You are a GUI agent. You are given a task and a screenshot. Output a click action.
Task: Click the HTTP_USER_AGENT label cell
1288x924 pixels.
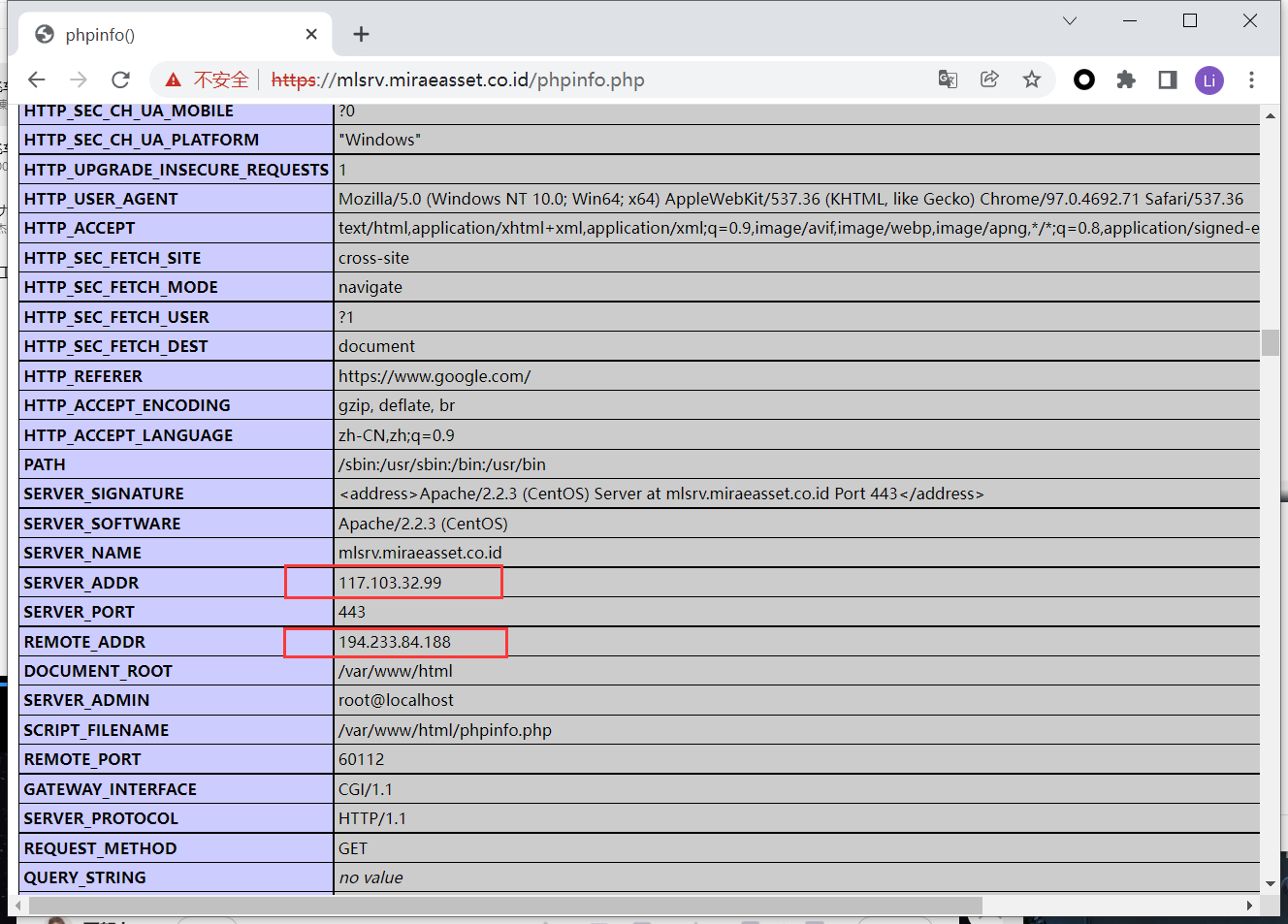point(177,199)
